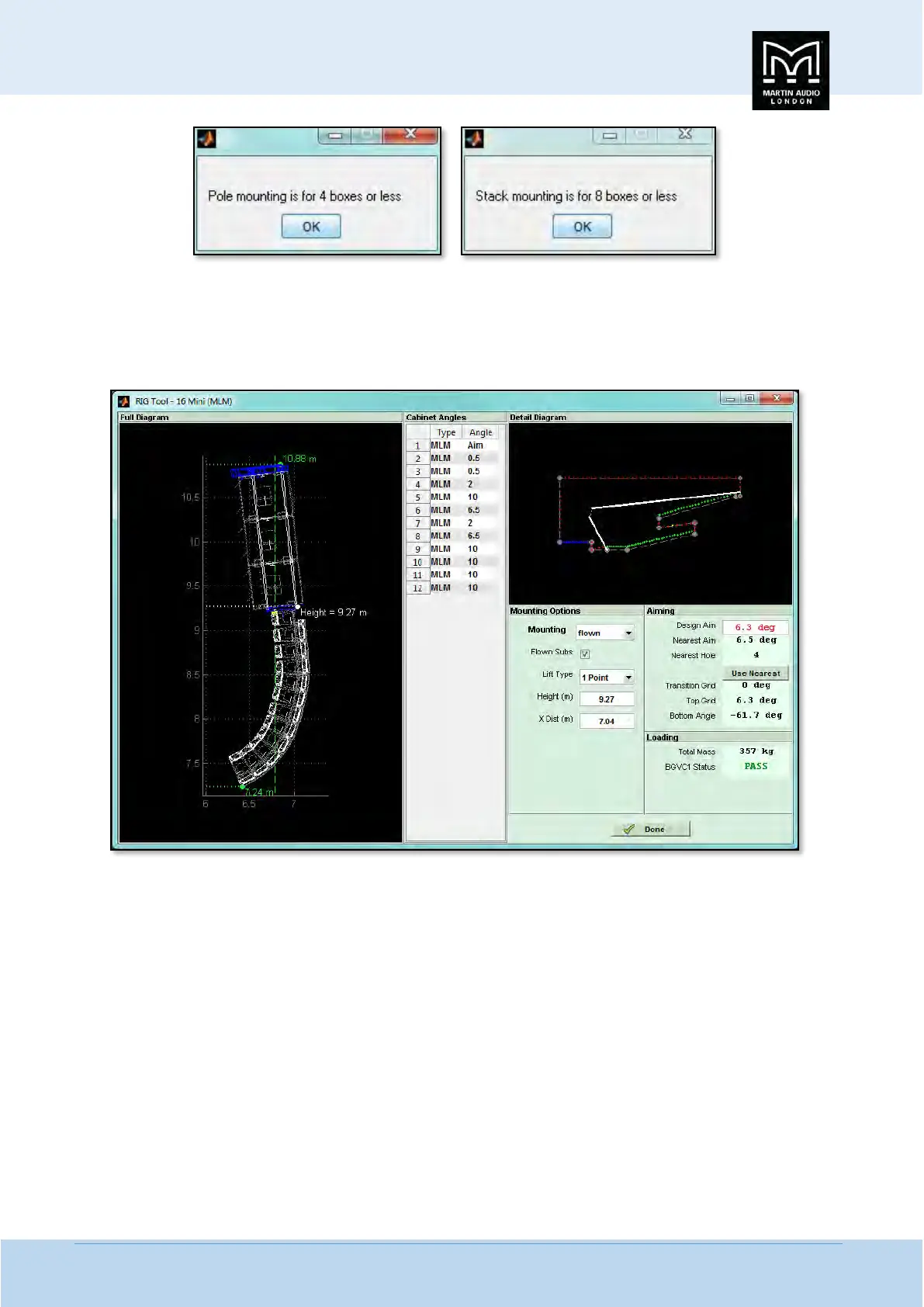This screenshot has width=924, height=1307.
Task: Click the Transition Grid value 0 deg
Action: (x=756, y=685)
